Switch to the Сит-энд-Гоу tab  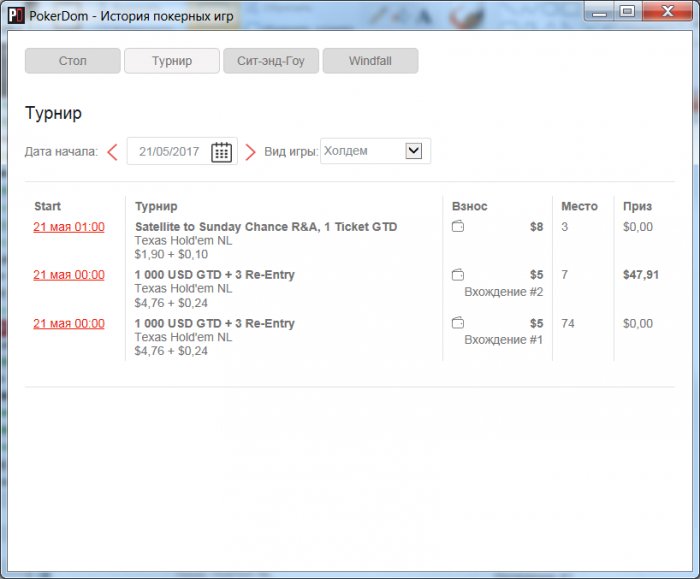(x=271, y=61)
